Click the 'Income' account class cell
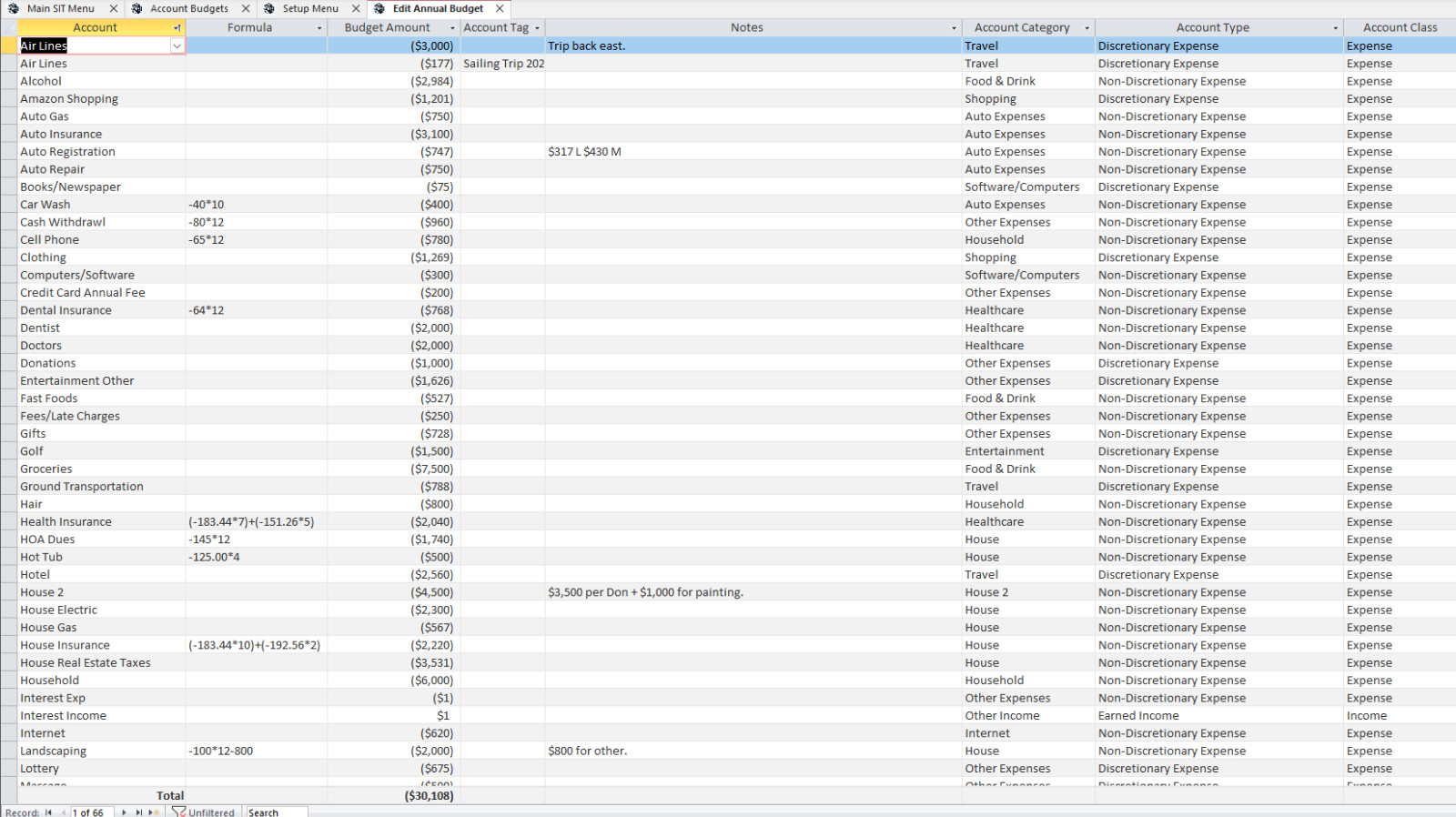 point(1400,716)
